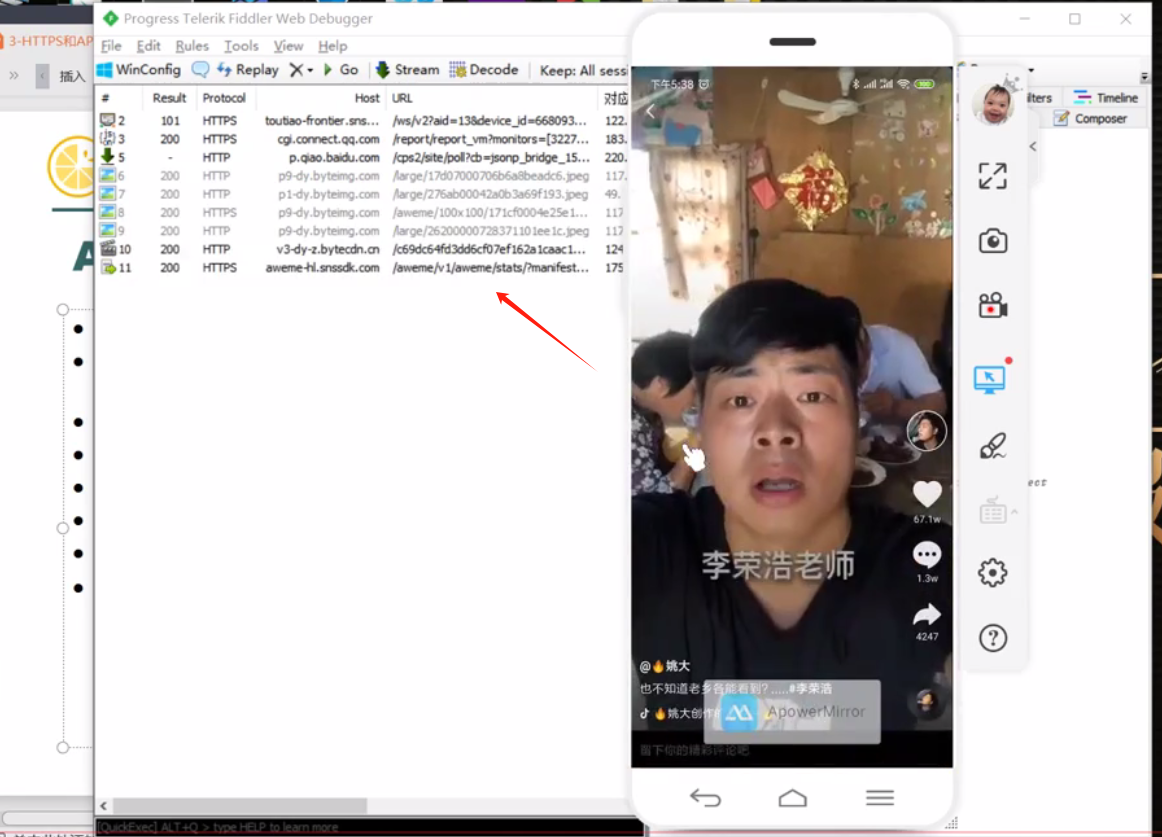Screen dimensions: 1162x837
Task: Take a screenshot with ApowerMirror camera icon
Action: click(x=992, y=241)
